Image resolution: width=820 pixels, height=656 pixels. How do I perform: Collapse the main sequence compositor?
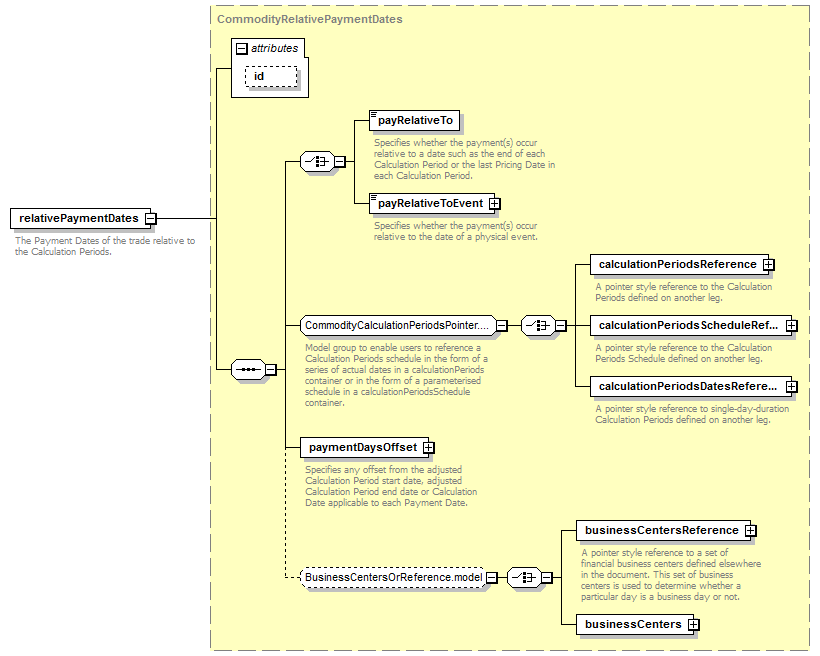(270, 370)
